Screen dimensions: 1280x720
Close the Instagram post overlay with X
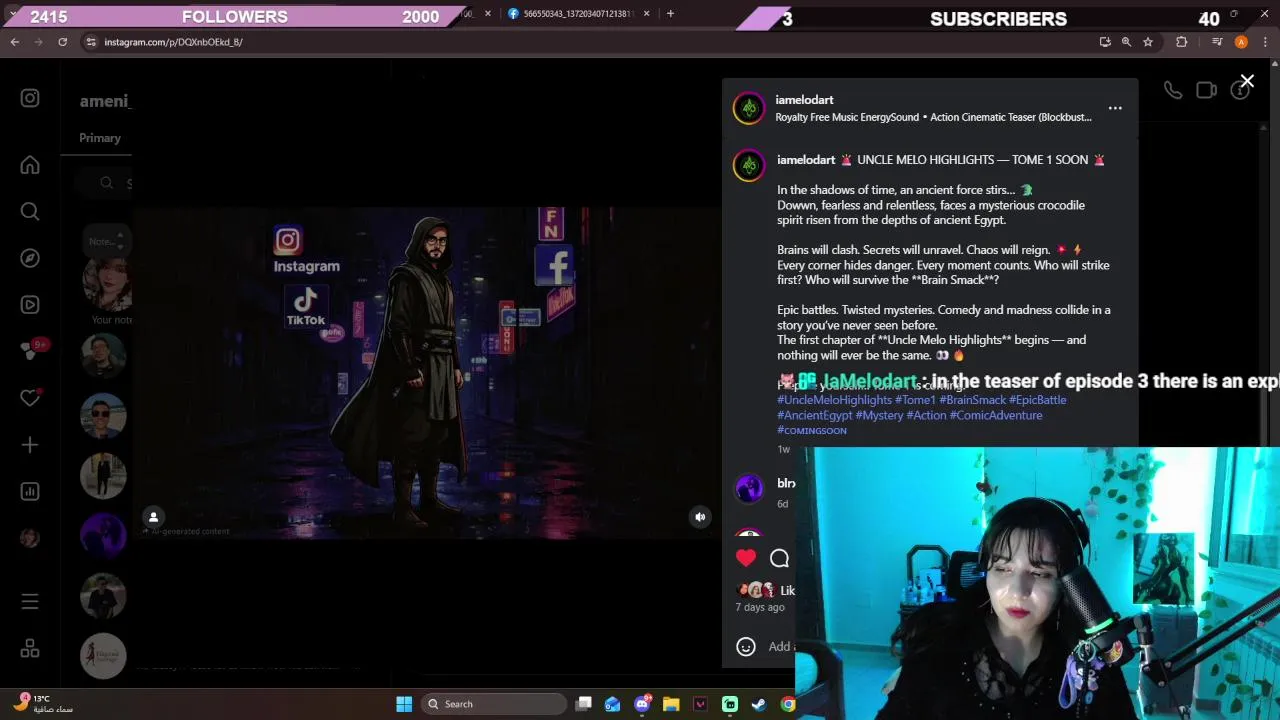(1247, 81)
